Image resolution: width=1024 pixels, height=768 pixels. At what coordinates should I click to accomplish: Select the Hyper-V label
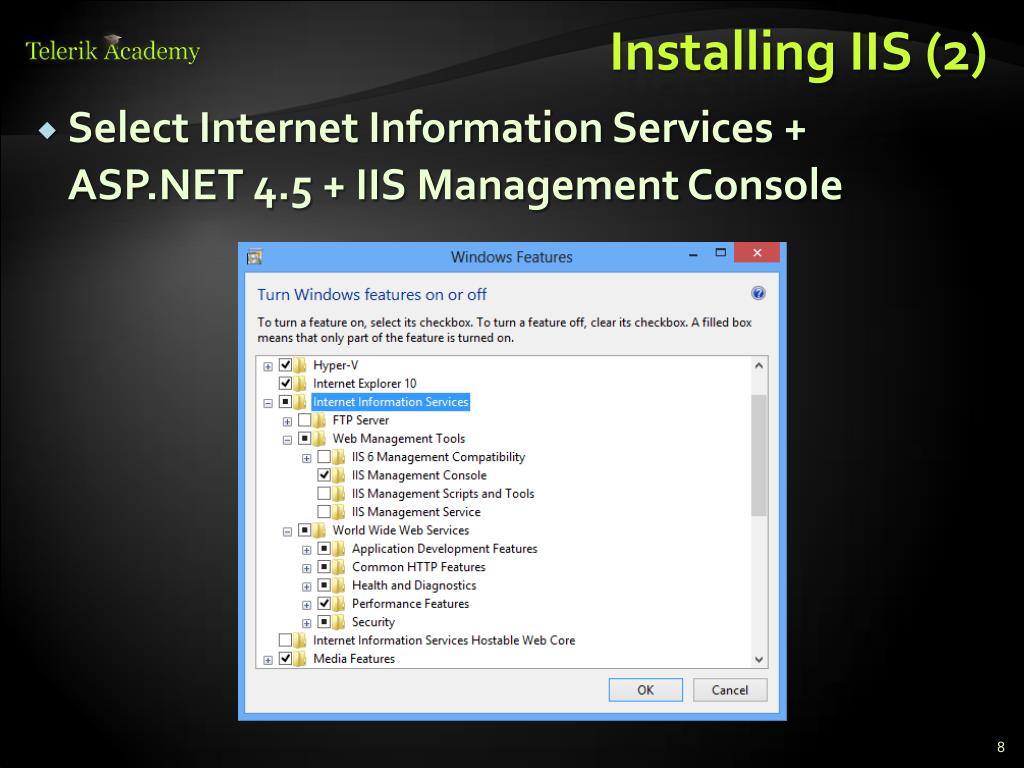(x=336, y=365)
